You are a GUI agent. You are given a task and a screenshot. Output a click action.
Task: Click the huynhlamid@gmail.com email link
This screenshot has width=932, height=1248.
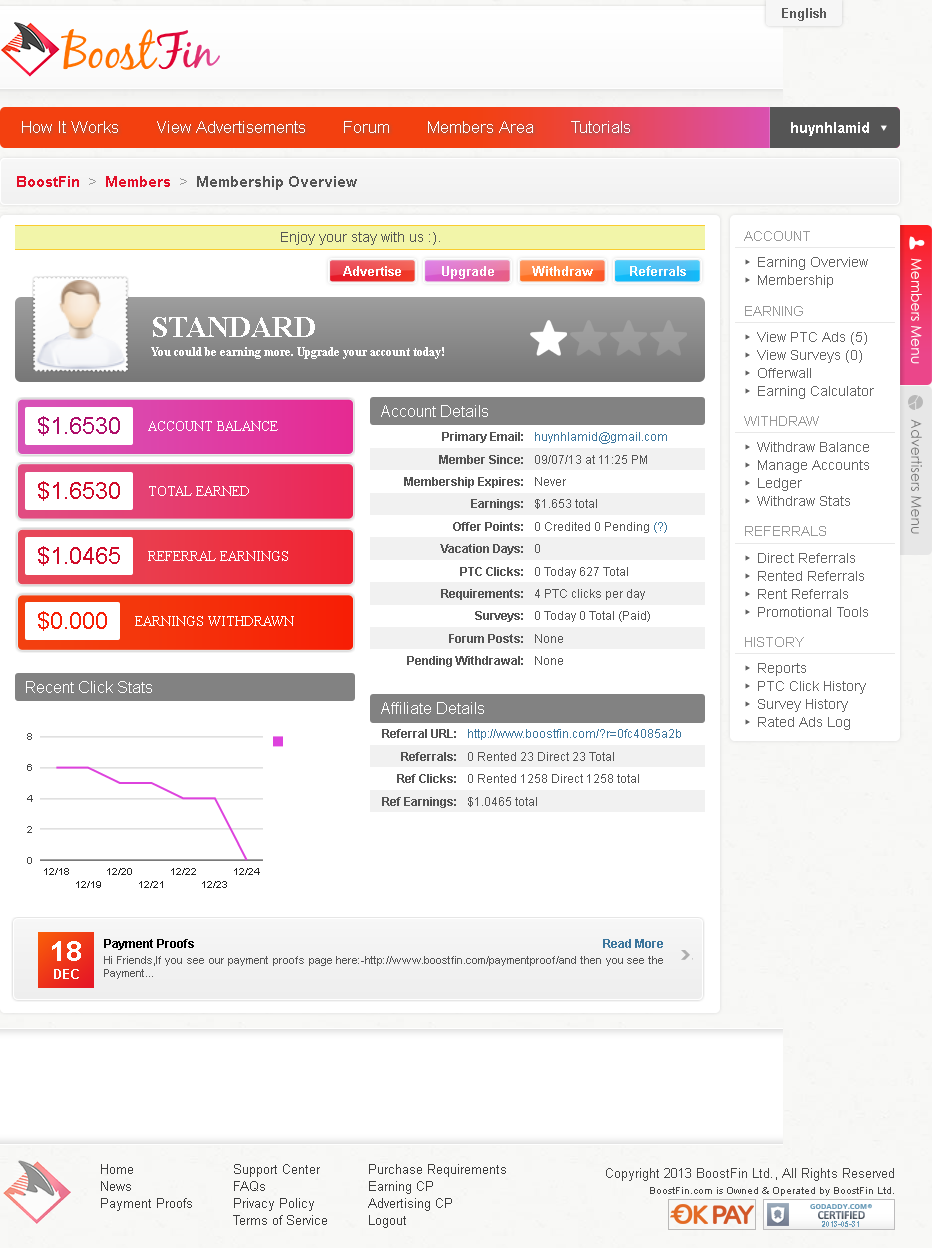point(601,437)
